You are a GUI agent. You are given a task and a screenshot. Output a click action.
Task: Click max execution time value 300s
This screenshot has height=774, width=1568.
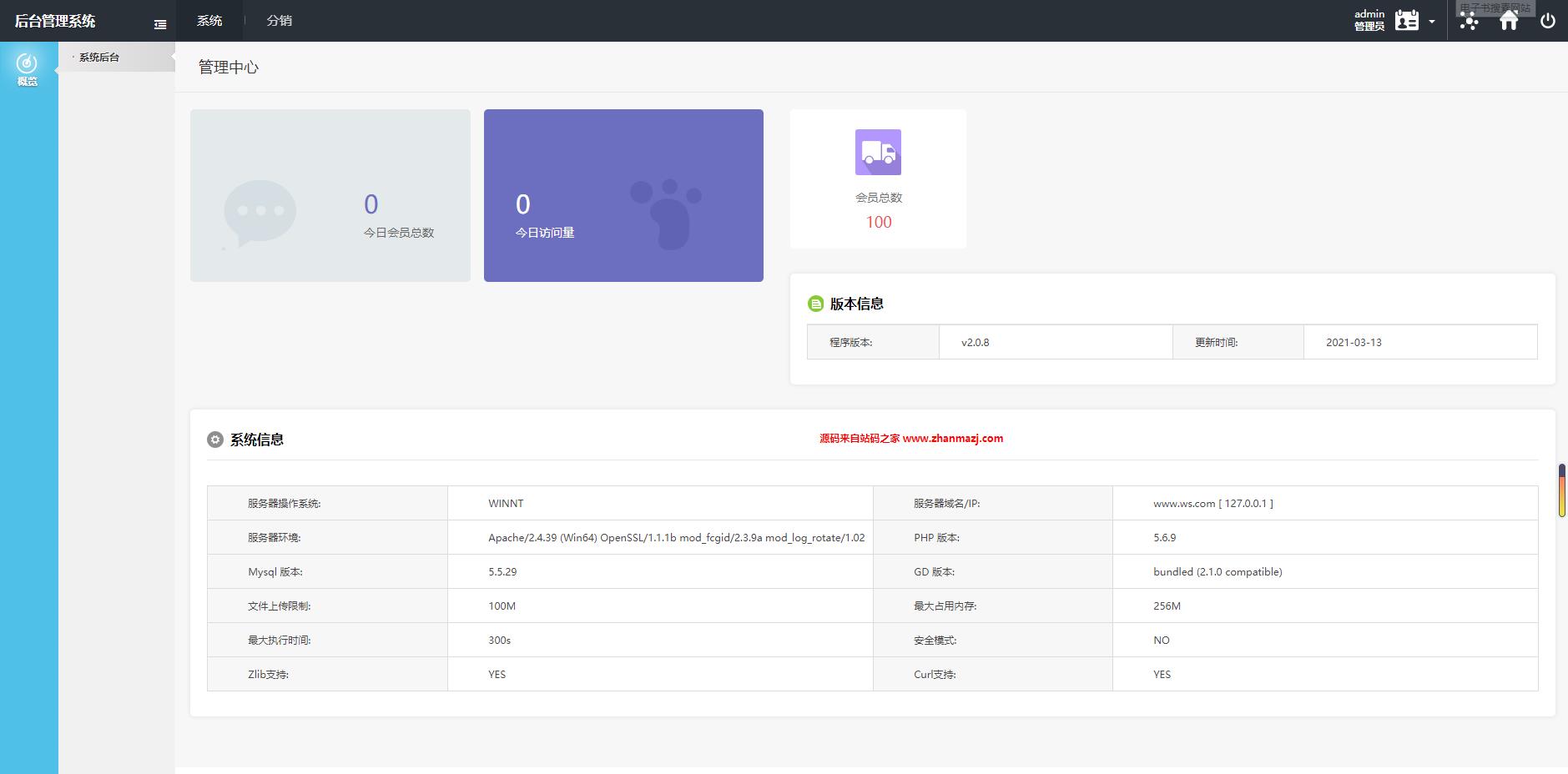[x=499, y=641]
